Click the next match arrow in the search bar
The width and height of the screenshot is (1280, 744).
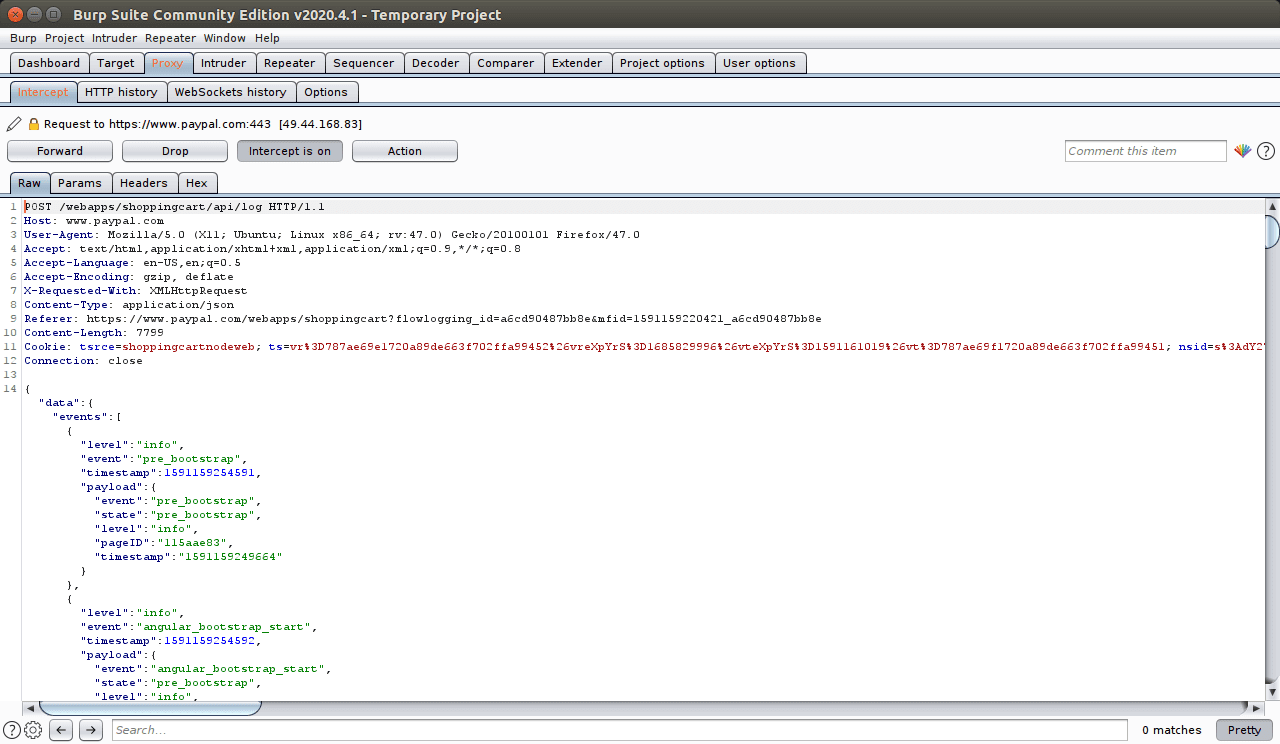pos(90,729)
